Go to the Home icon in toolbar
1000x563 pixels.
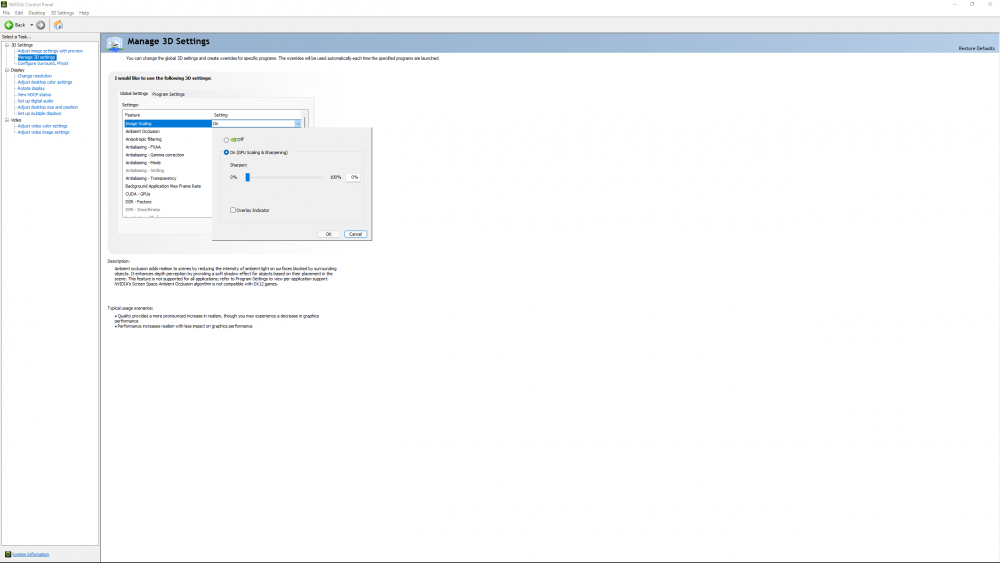[58, 25]
